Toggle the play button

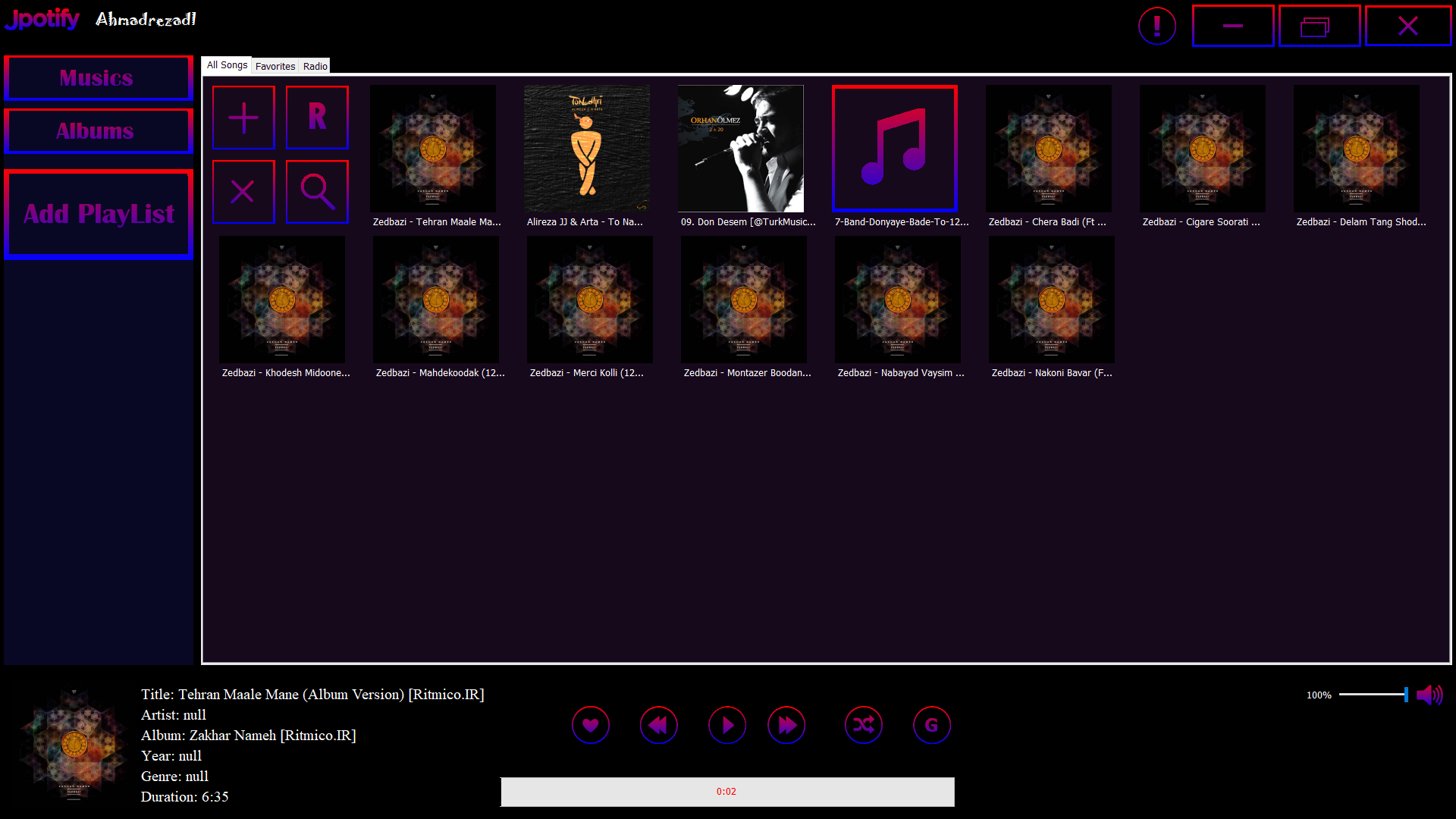coord(727,726)
